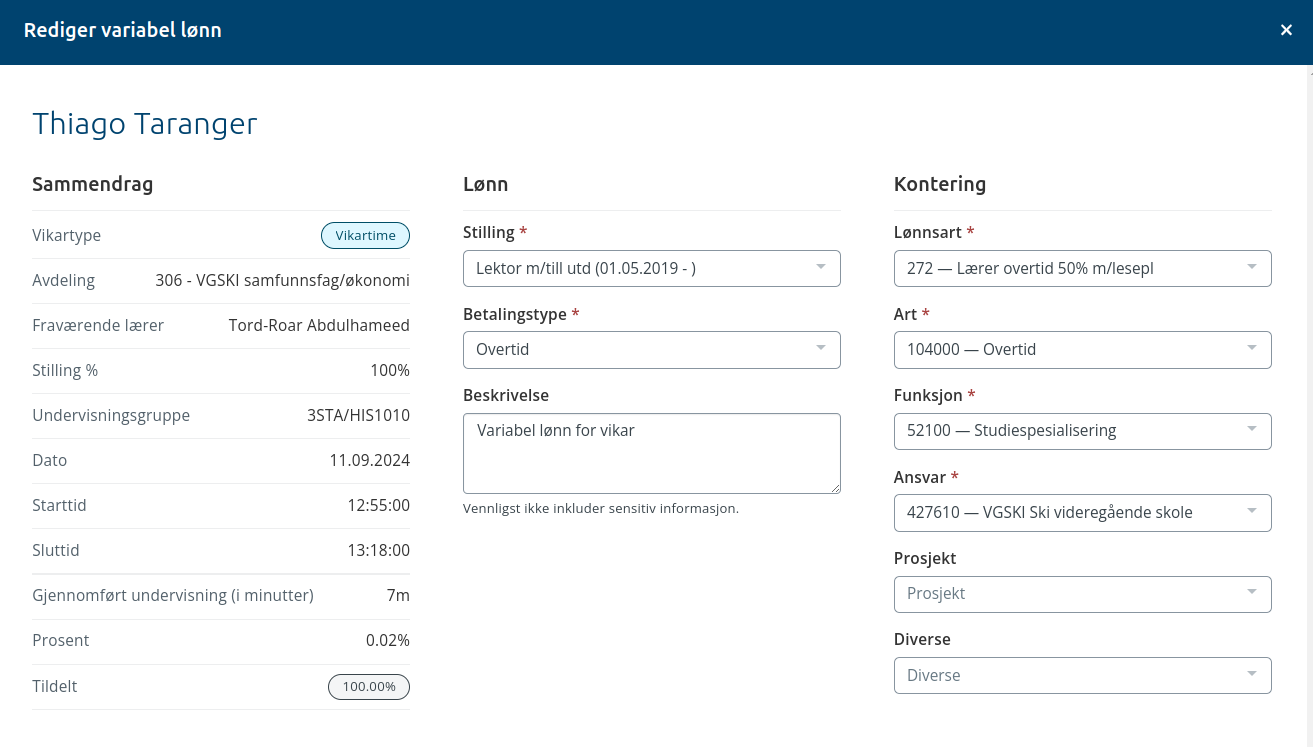The height and width of the screenshot is (747, 1313).
Task: Click inside the Beskrivelse text area
Action: [x=652, y=453]
